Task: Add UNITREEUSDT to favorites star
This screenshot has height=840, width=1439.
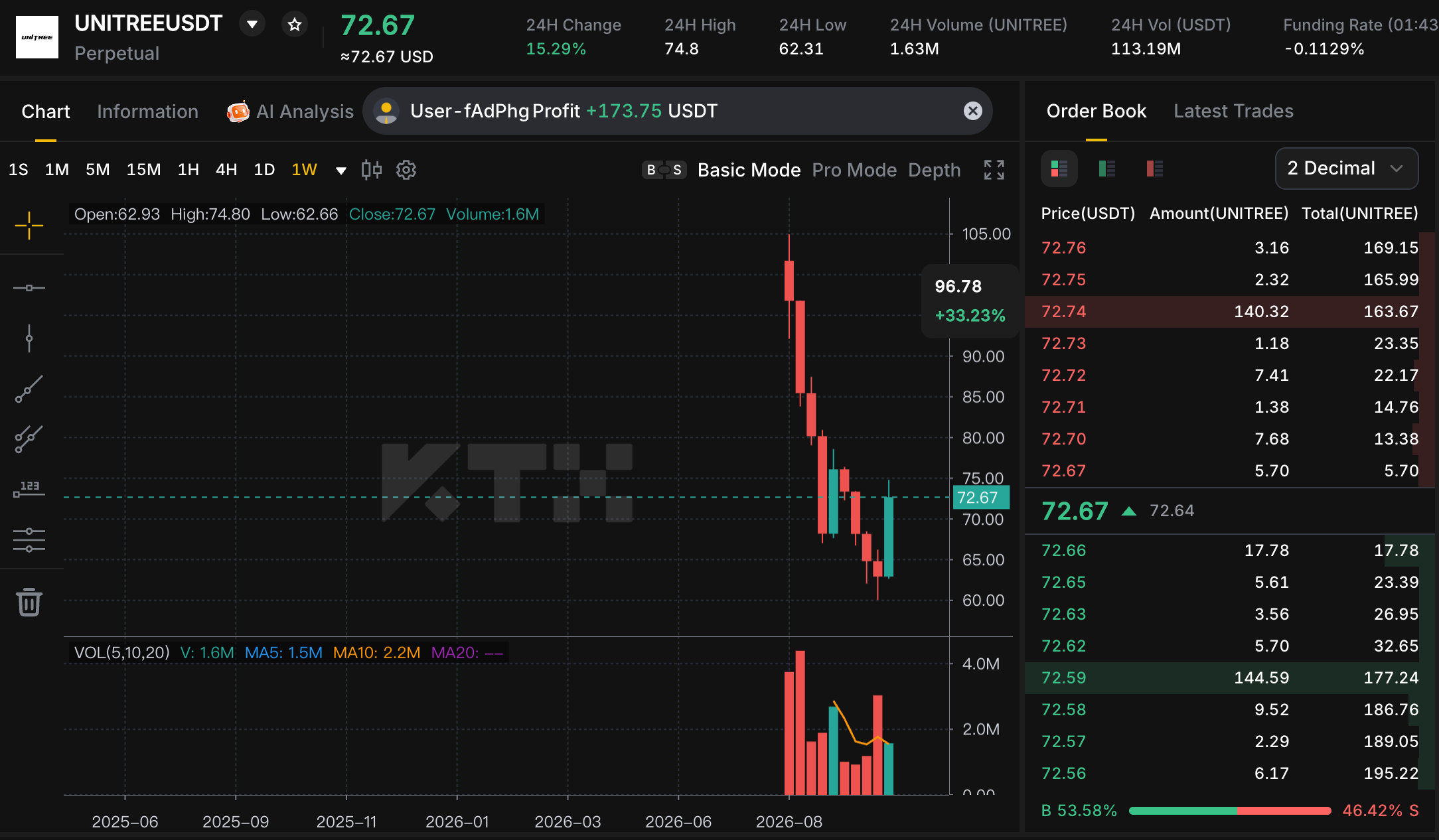Action: tap(295, 25)
